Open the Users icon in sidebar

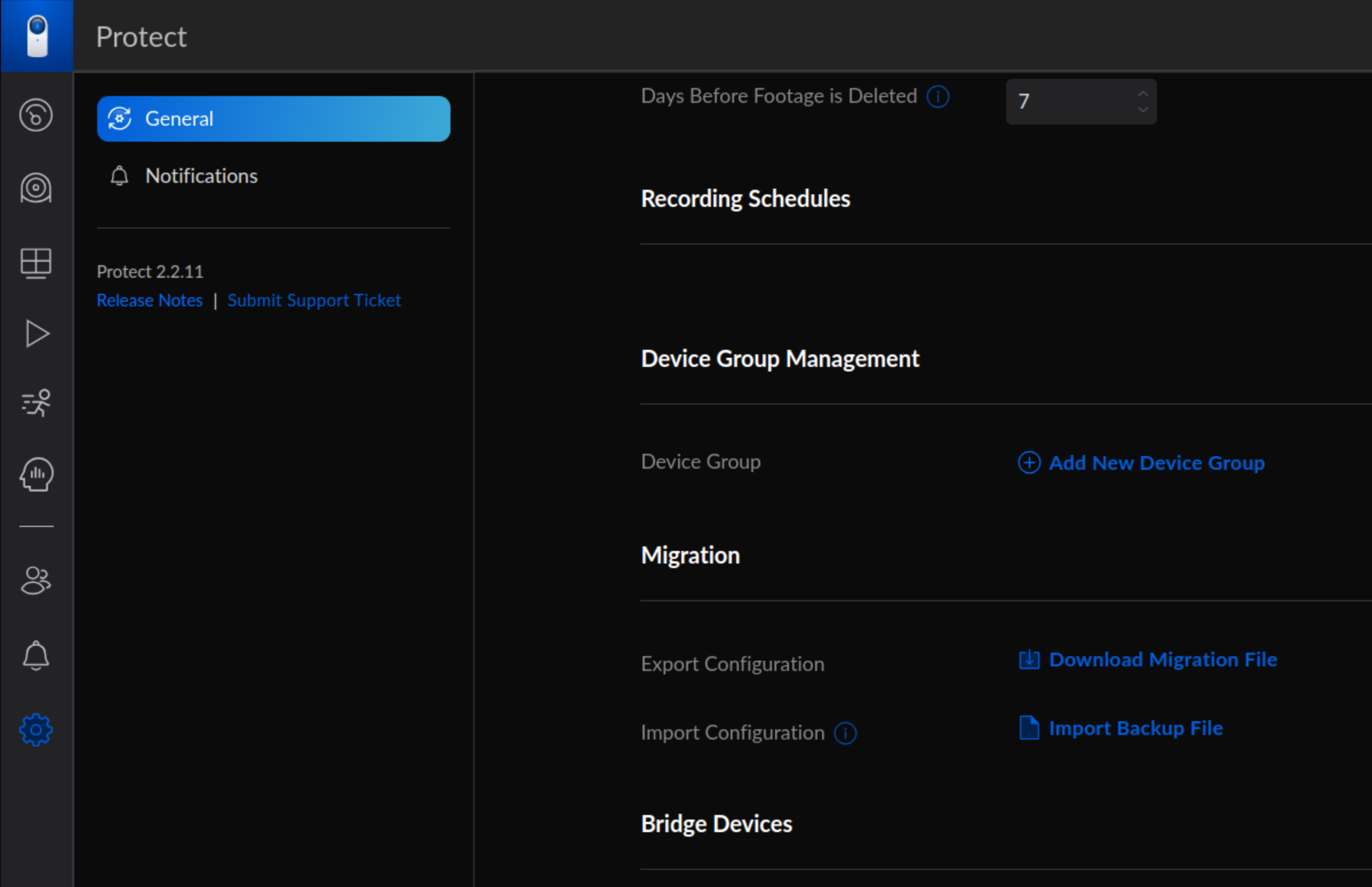click(36, 580)
